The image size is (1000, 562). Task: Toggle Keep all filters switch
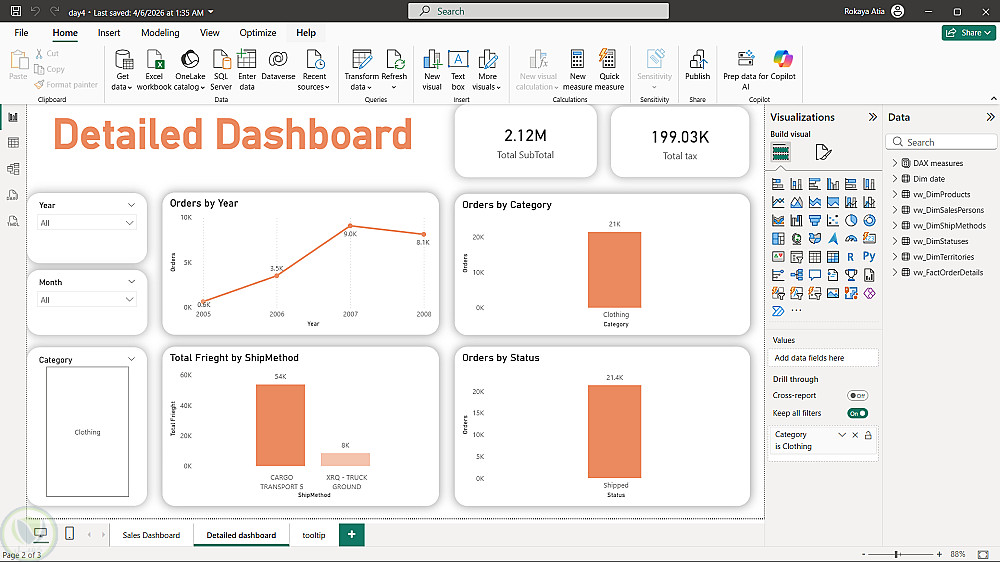click(x=857, y=413)
